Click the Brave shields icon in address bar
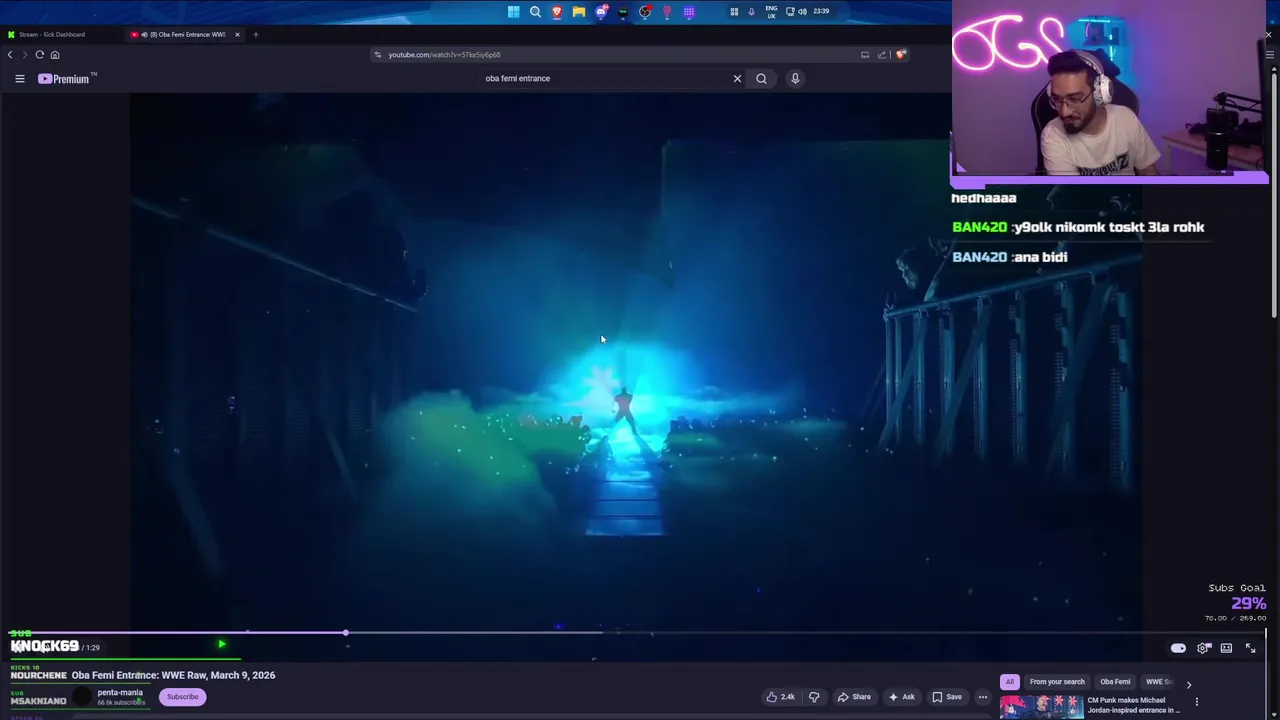Screen dimensions: 1280x720 [900, 55]
